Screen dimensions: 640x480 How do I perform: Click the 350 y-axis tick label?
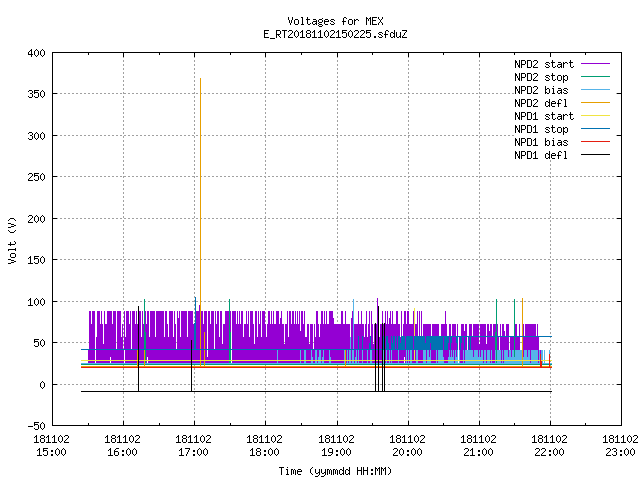click(x=36, y=94)
